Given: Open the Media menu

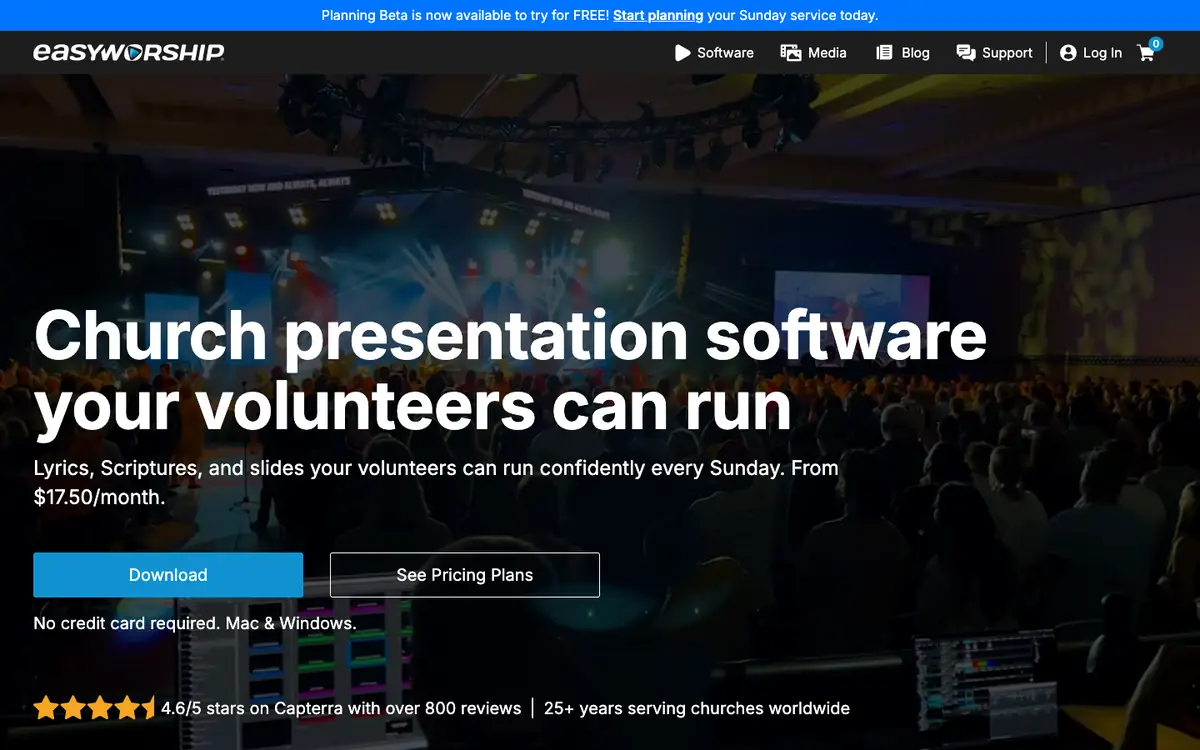Looking at the screenshot, I should click(x=813, y=53).
